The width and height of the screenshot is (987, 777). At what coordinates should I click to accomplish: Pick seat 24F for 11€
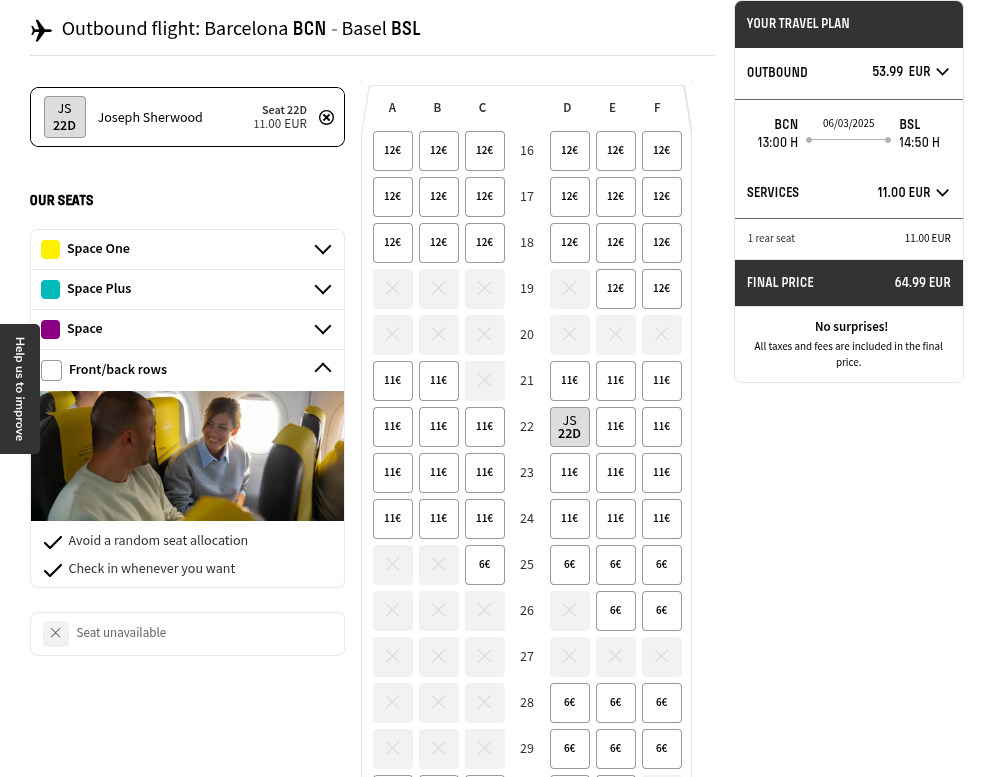[x=662, y=519]
